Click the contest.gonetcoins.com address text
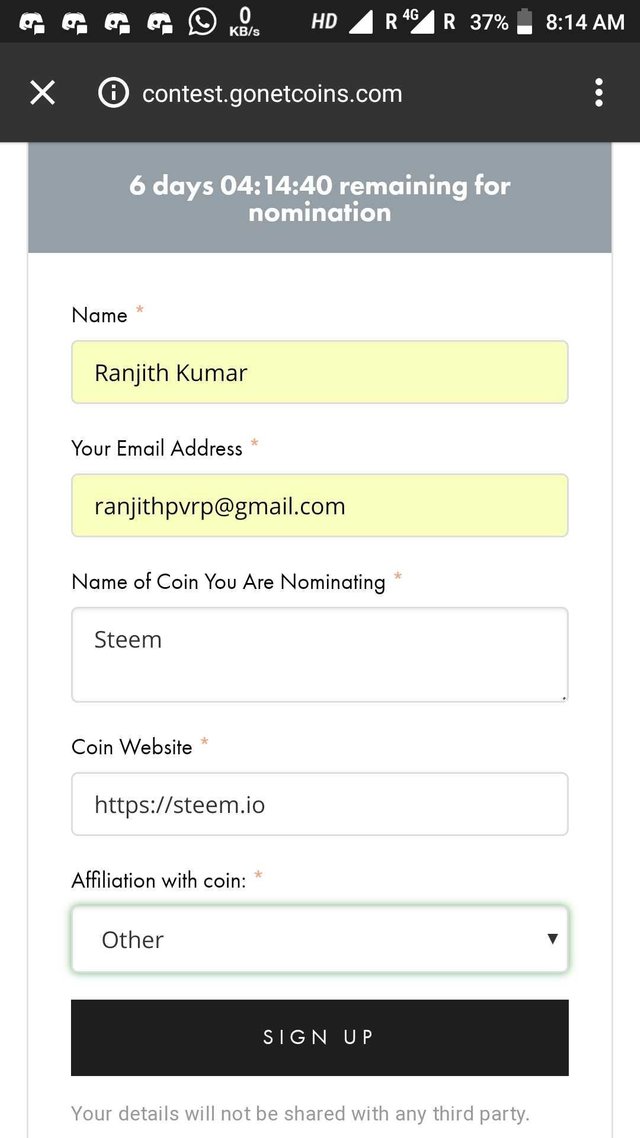This screenshot has height=1138, width=640. click(x=272, y=94)
